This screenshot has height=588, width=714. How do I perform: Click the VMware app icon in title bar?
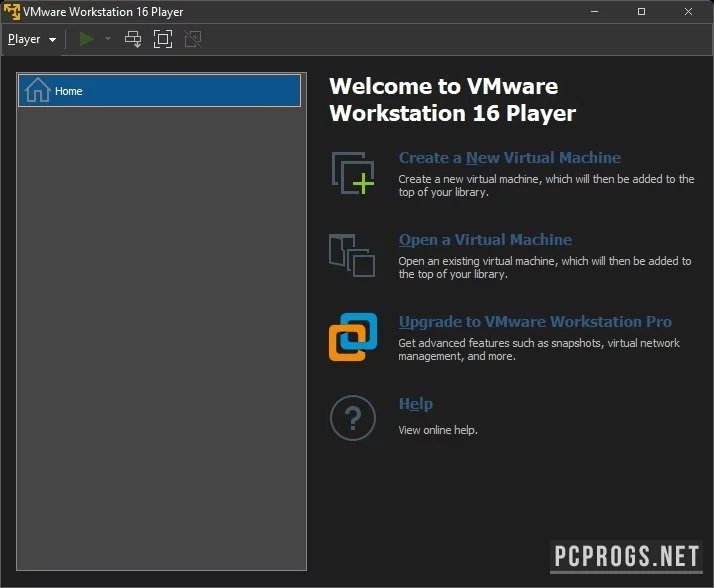point(12,11)
